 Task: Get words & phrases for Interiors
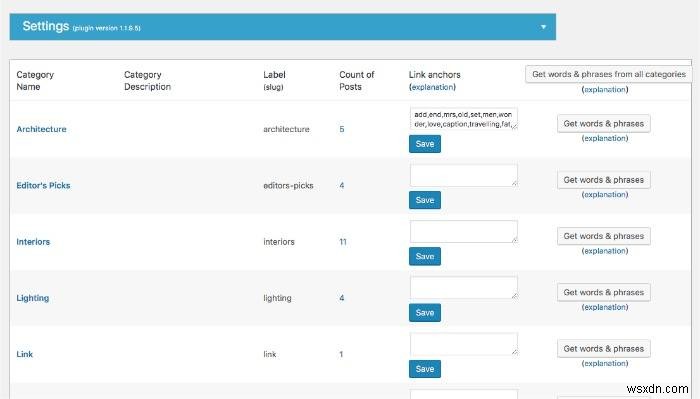(x=604, y=236)
